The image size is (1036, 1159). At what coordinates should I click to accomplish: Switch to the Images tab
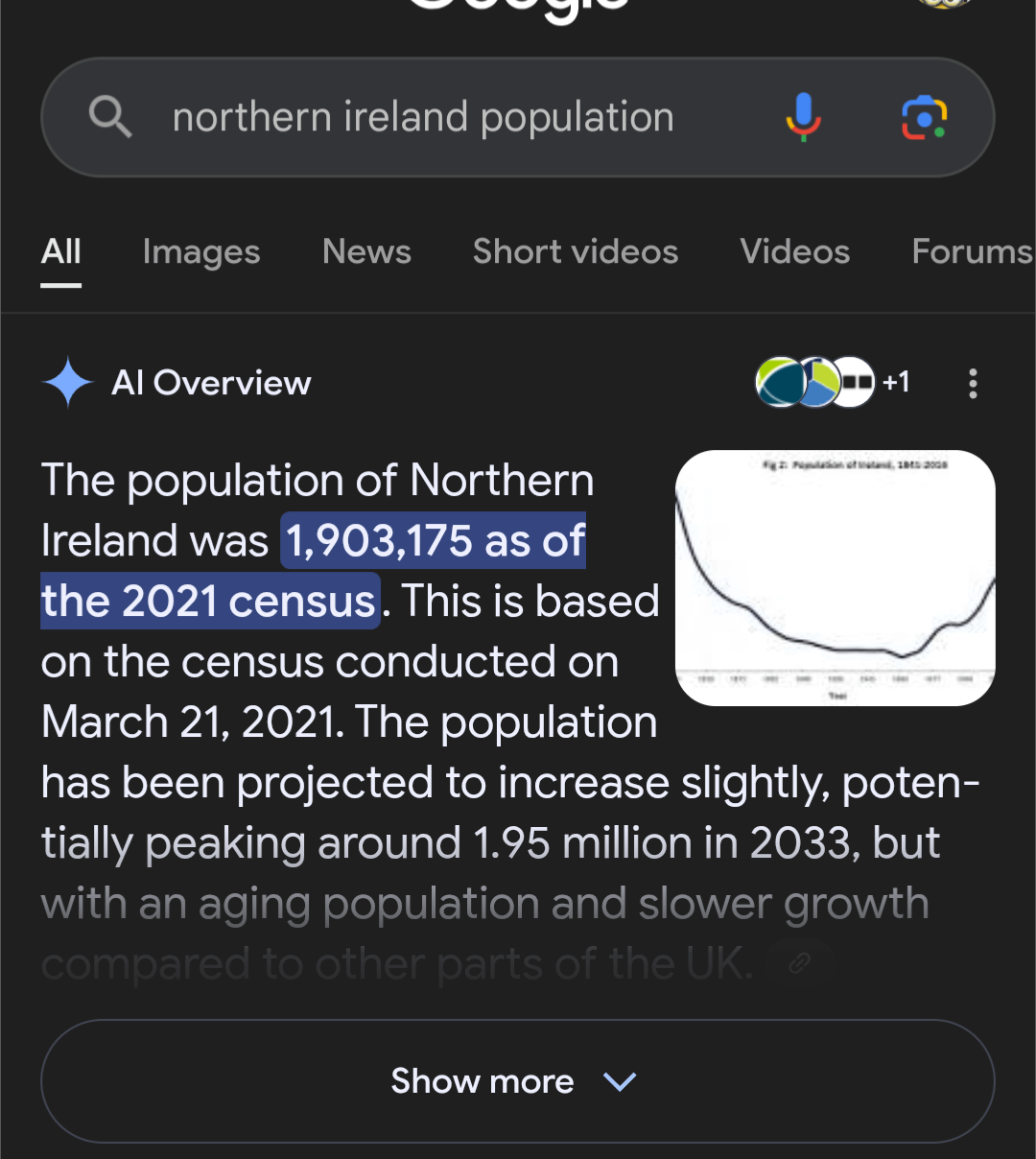coord(201,251)
